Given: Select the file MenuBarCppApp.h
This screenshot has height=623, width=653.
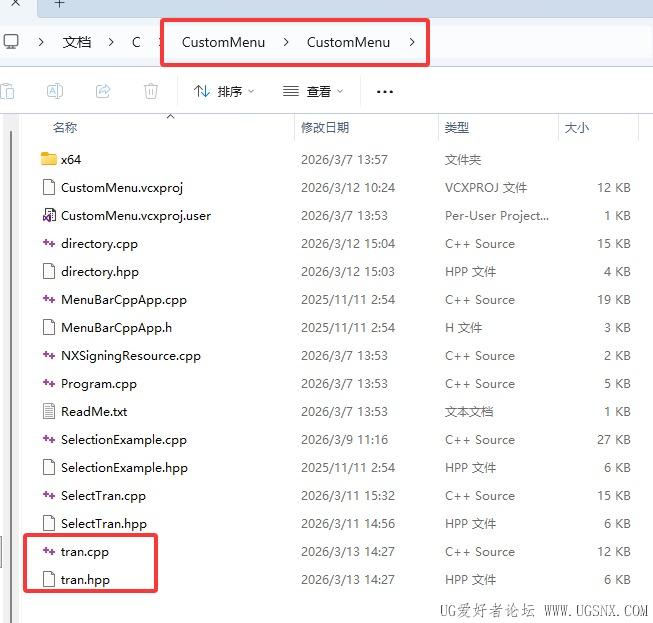Looking at the screenshot, I should point(116,328).
